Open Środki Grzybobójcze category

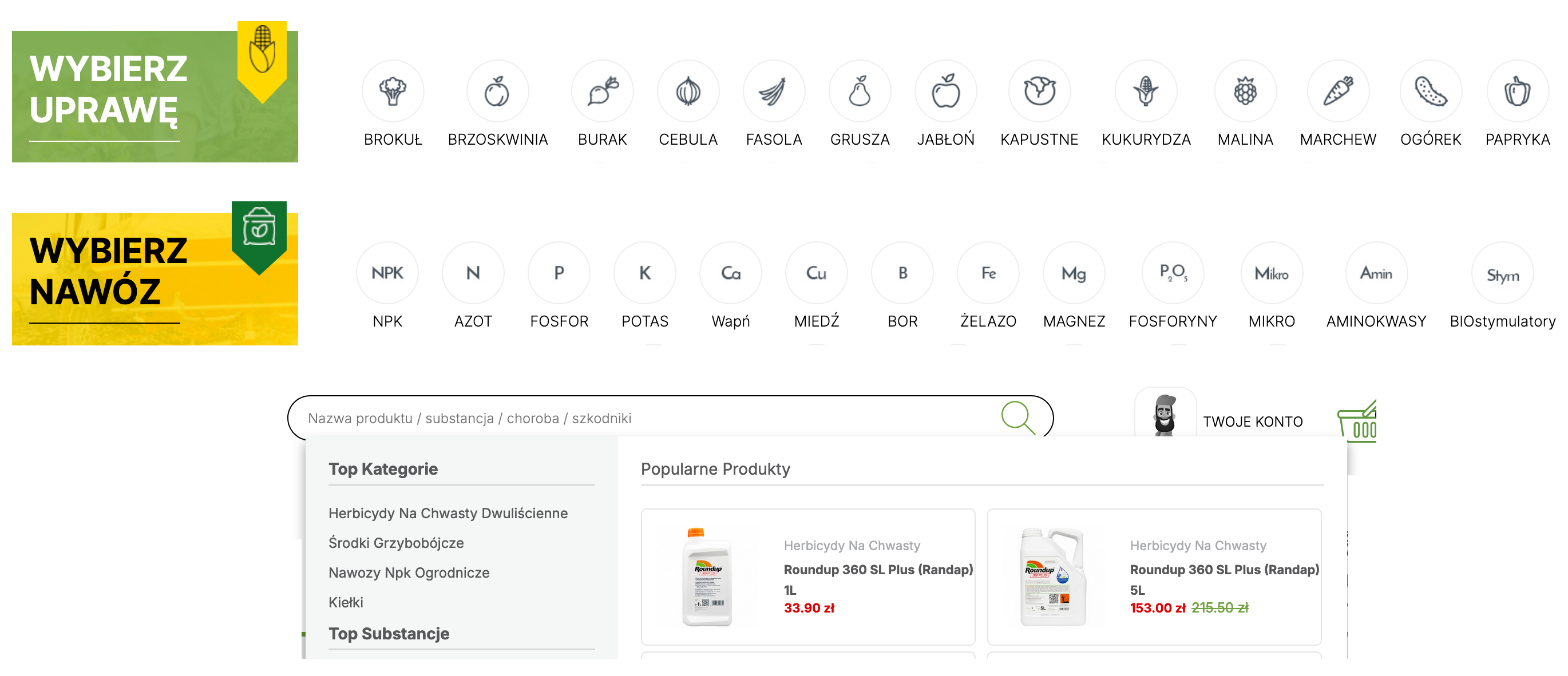coord(395,543)
